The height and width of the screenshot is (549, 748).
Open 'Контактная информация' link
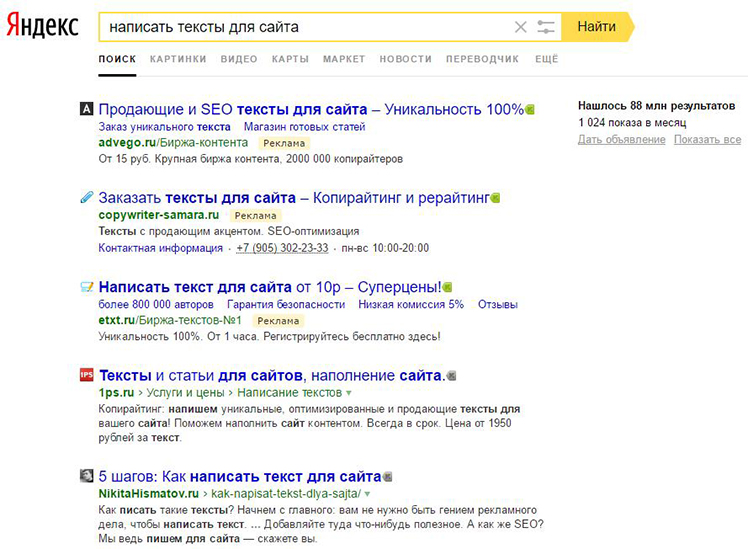pyautogui.click(x=161, y=248)
